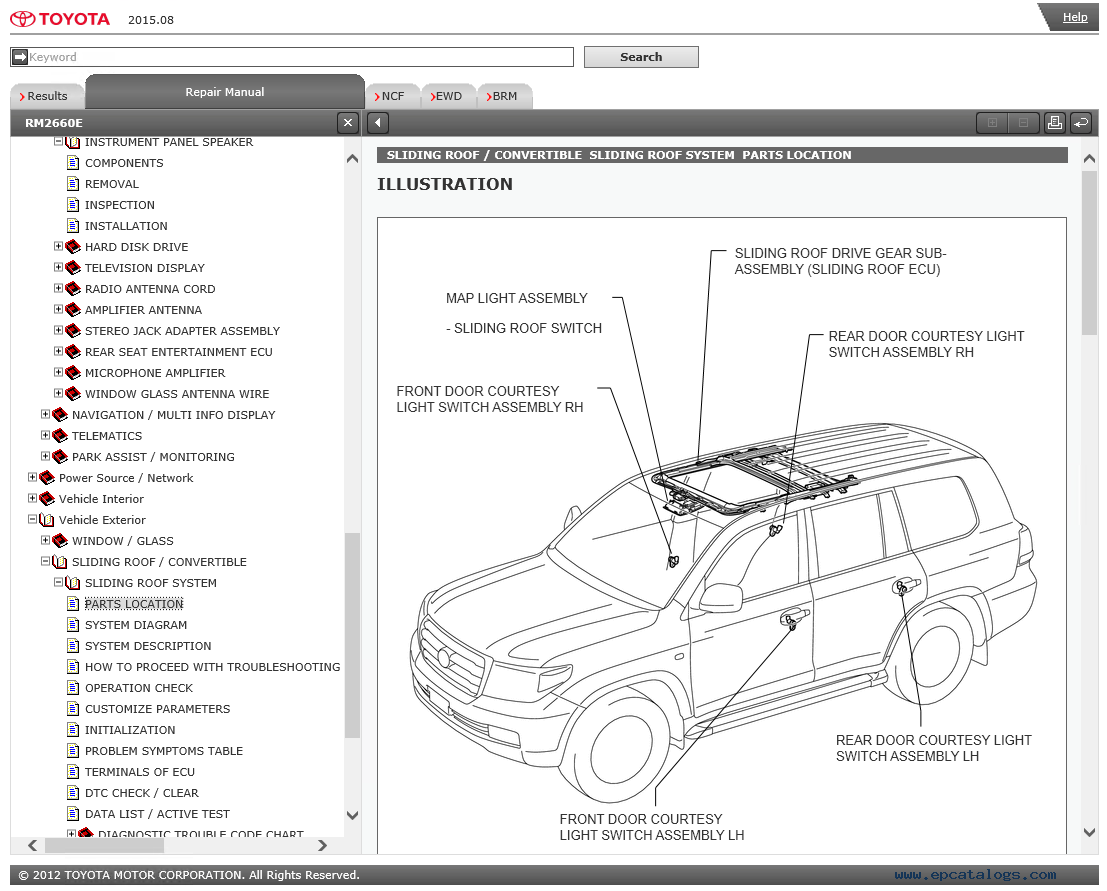Image resolution: width=1107 pixels, height=891 pixels.
Task: Click the back triangle button above illustration
Action: 378,123
